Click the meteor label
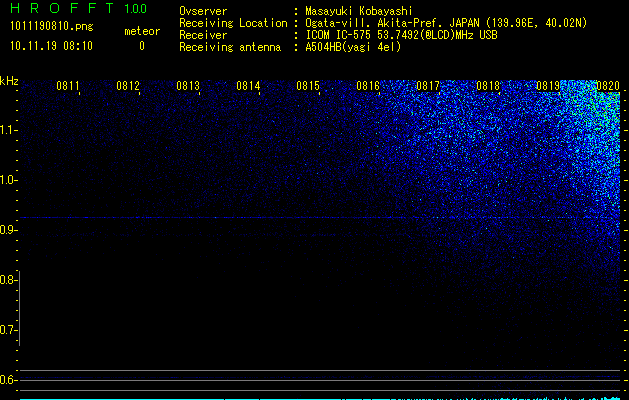Viewport: 629px width, 400px height. (x=142, y=31)
